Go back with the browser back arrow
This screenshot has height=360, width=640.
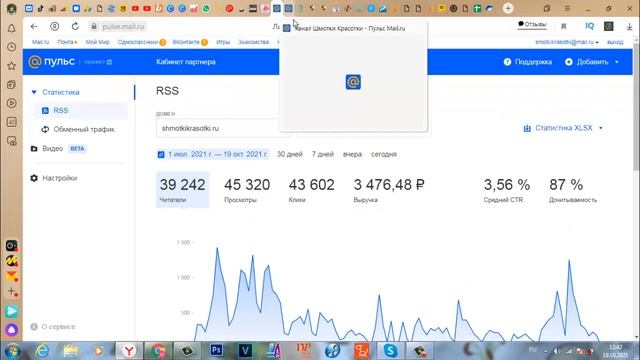point(34,26)
